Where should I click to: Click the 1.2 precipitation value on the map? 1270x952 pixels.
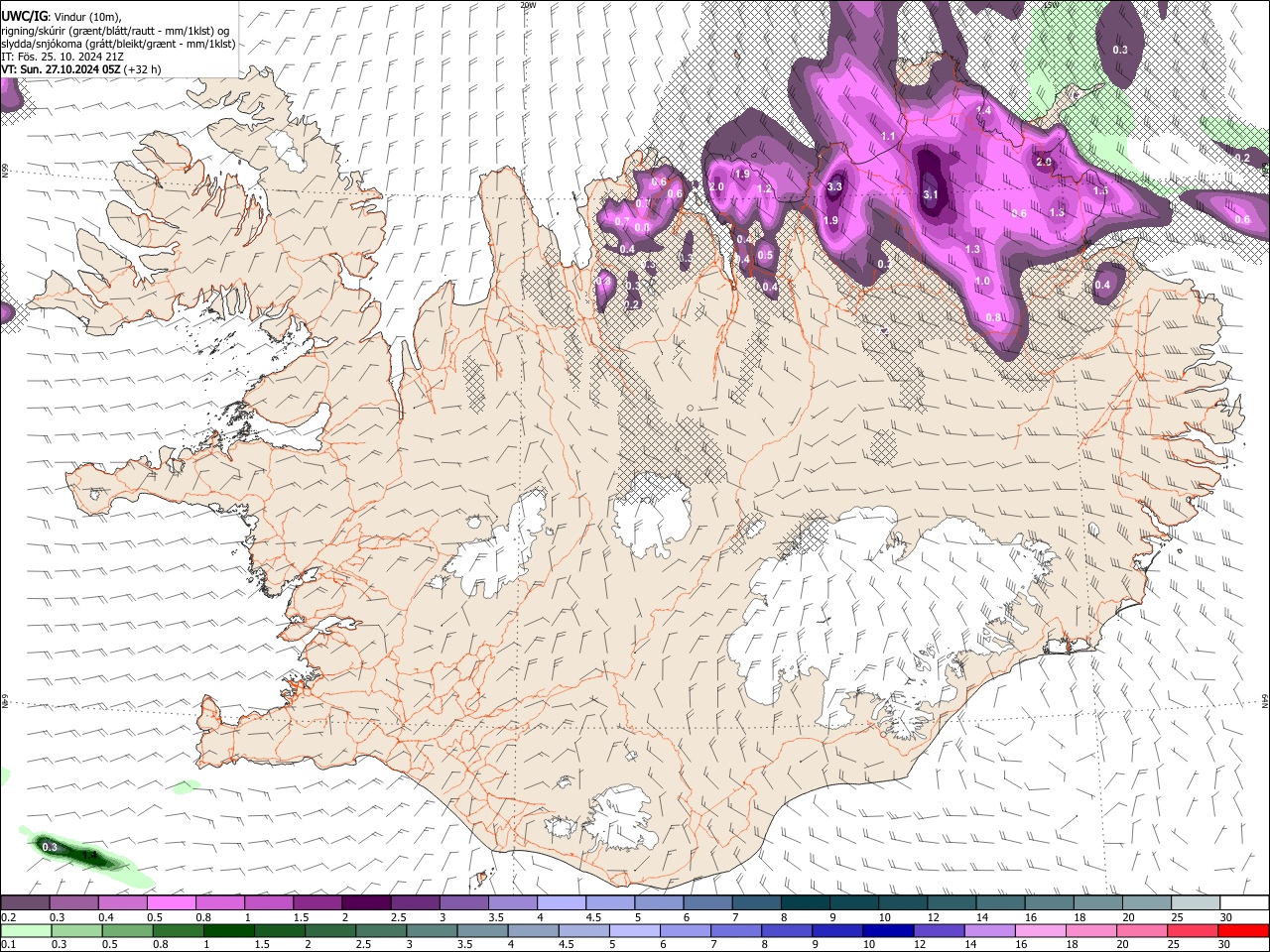(x=764, y=189)
